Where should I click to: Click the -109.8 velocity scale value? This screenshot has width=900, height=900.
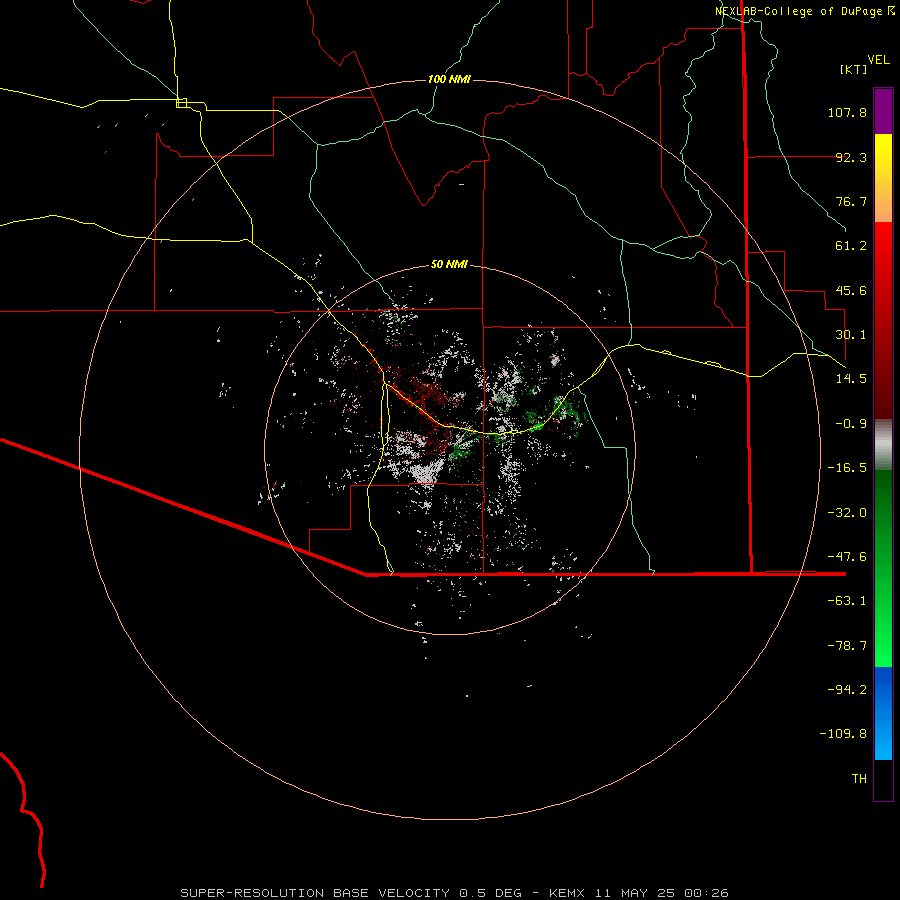click(843, 734)
